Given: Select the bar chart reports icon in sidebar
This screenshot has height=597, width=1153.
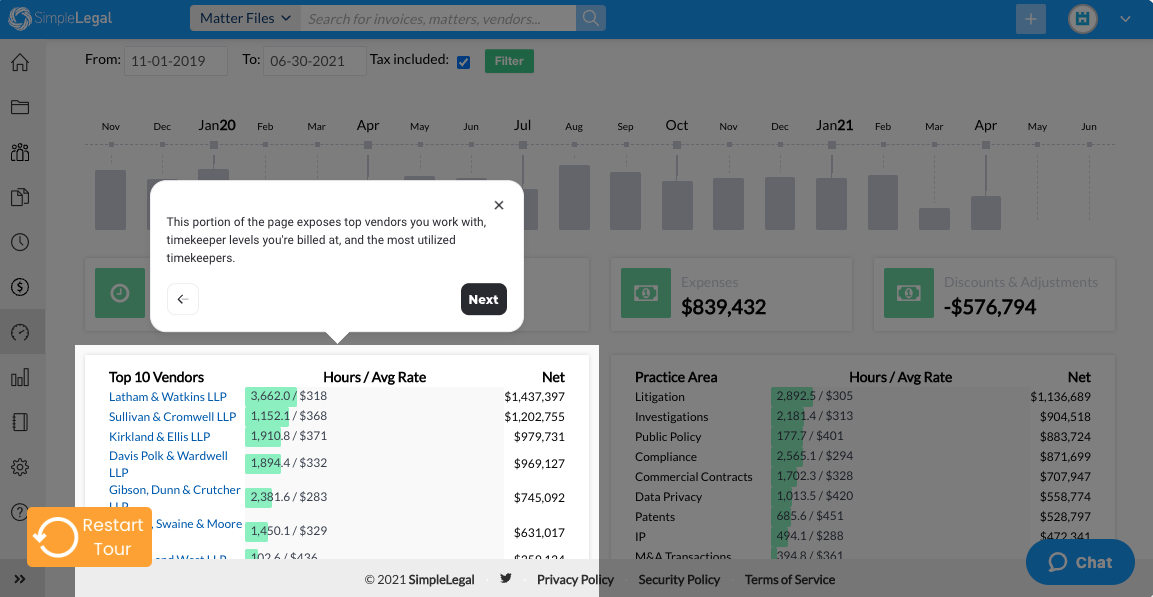Looking at the screenshot, I should click(20, 378).
